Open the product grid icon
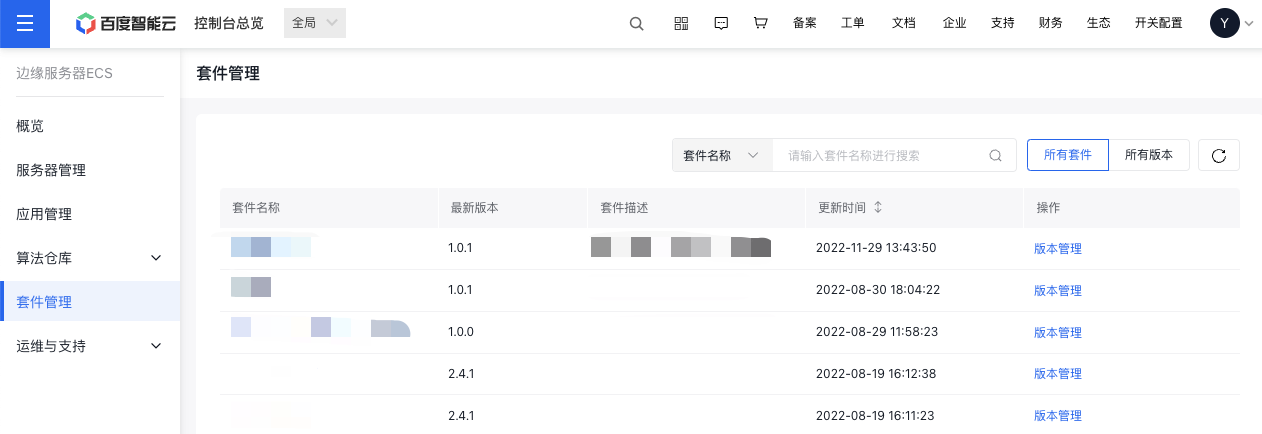Screen dimensions: 1262x434 [681, 24]
